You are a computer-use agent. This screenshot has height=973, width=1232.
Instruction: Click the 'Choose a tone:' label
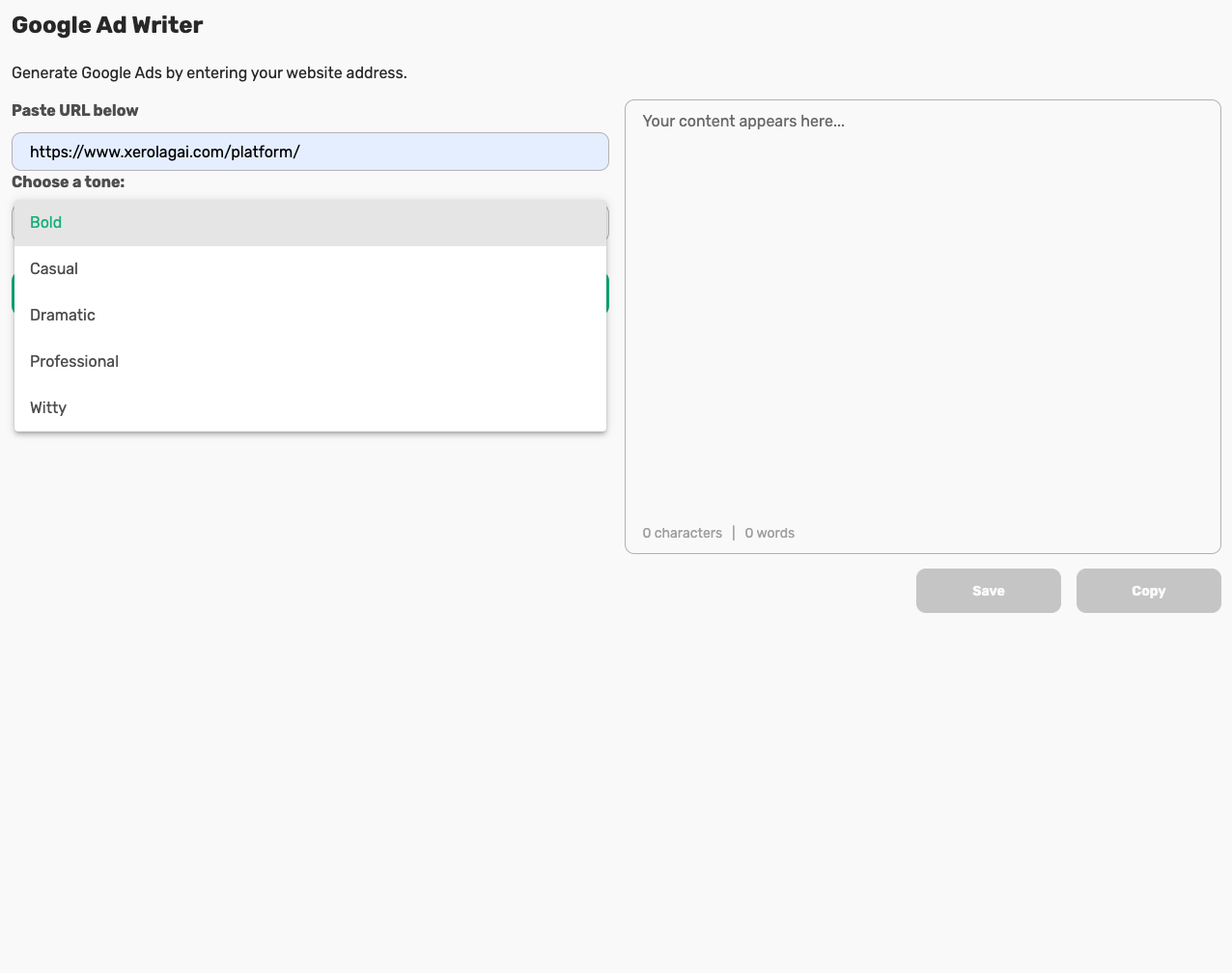(69, 182)
